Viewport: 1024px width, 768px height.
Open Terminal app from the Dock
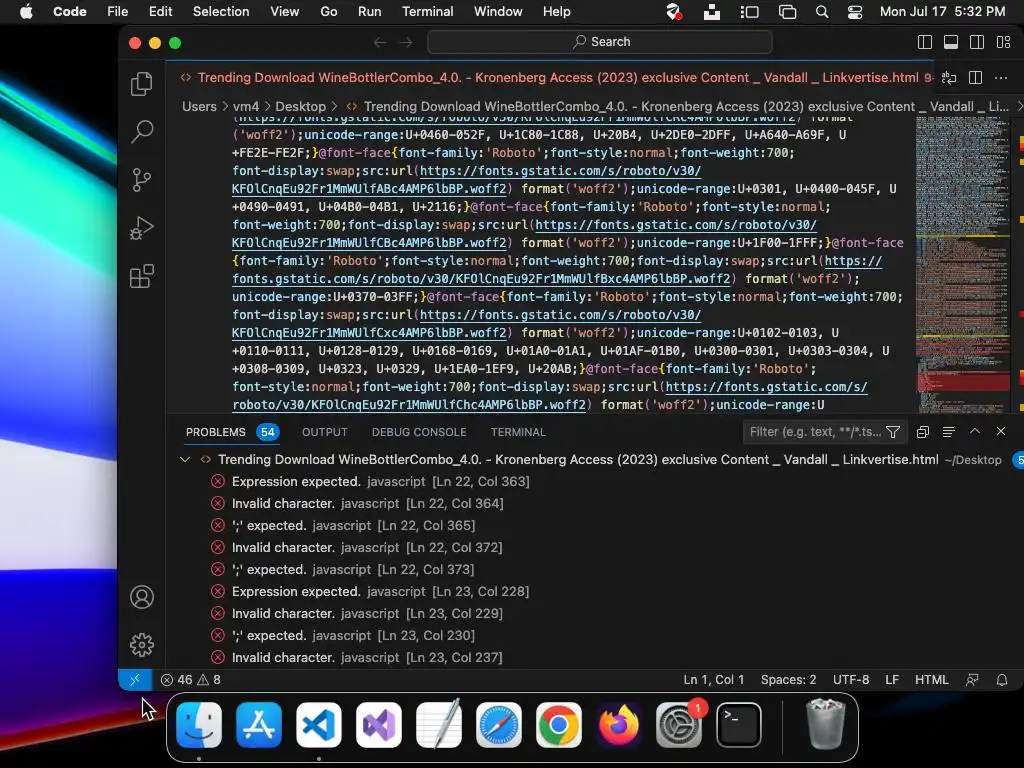click(x=739, y=725)
